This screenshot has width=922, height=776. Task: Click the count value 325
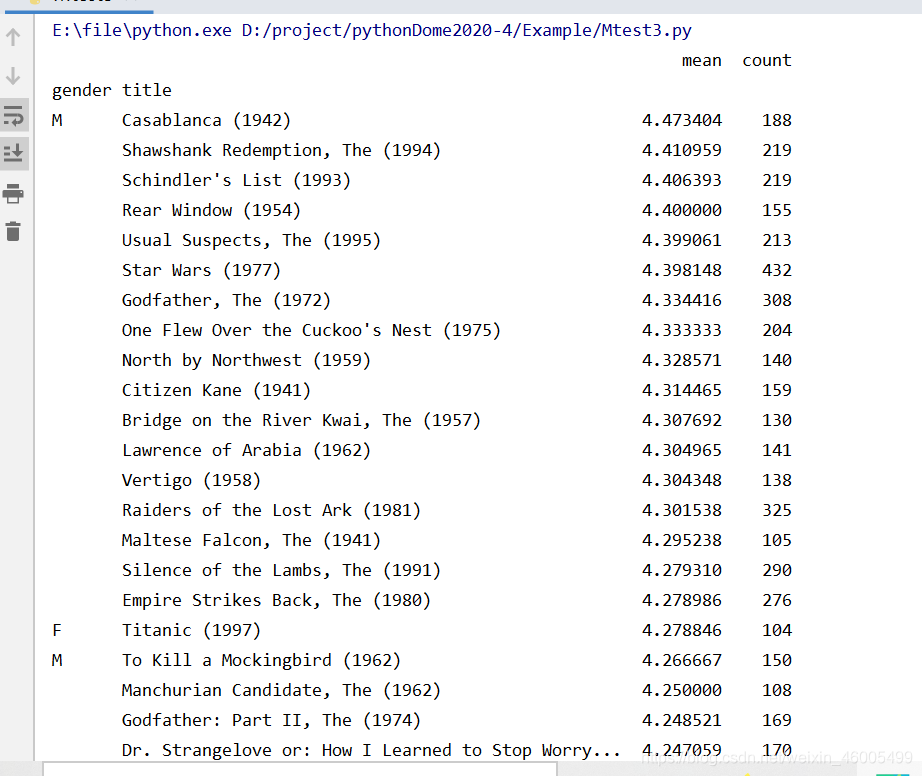(777, 510)
